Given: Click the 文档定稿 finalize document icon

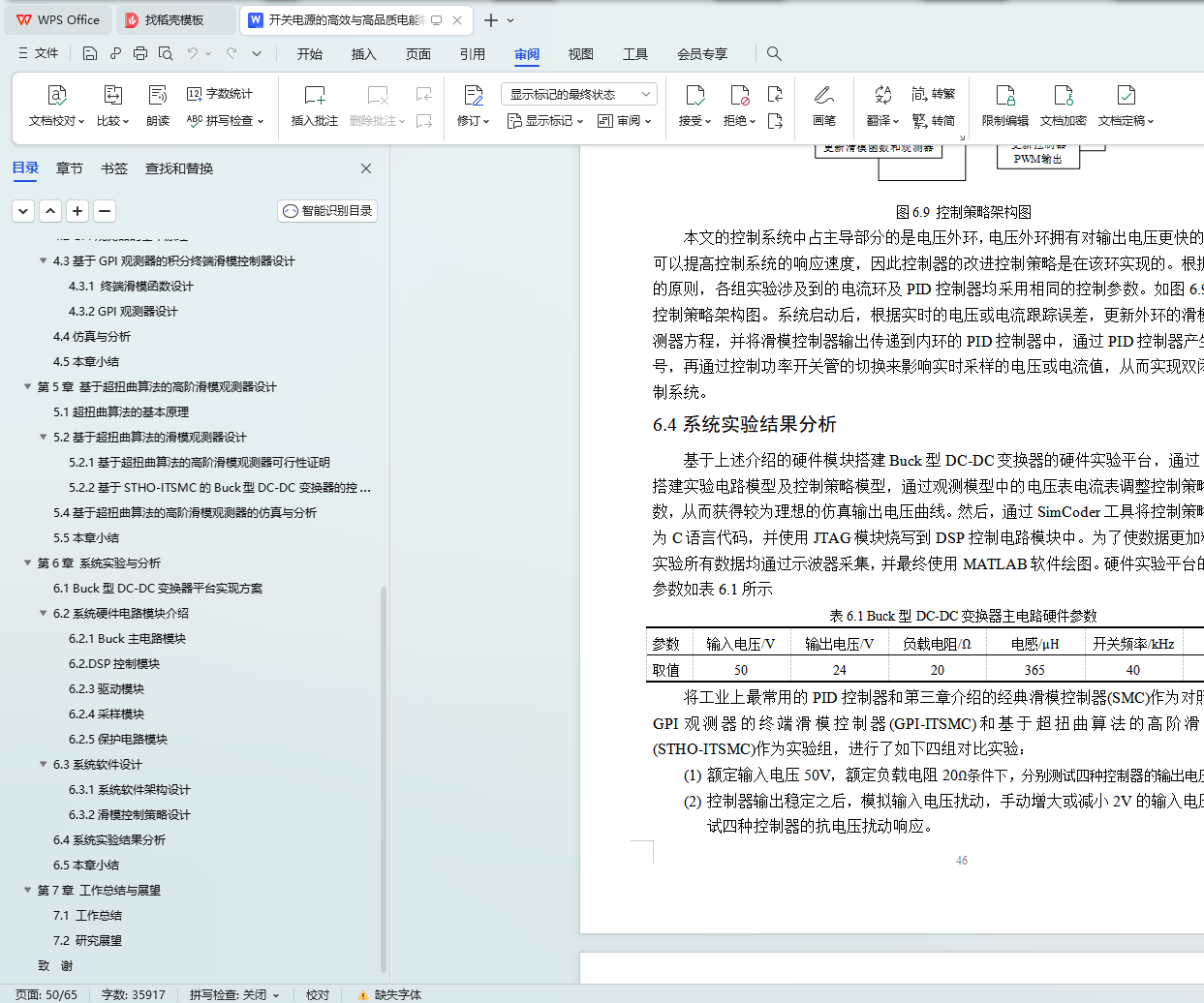Looking at the screenshot, I should (x=1126, y=96).
